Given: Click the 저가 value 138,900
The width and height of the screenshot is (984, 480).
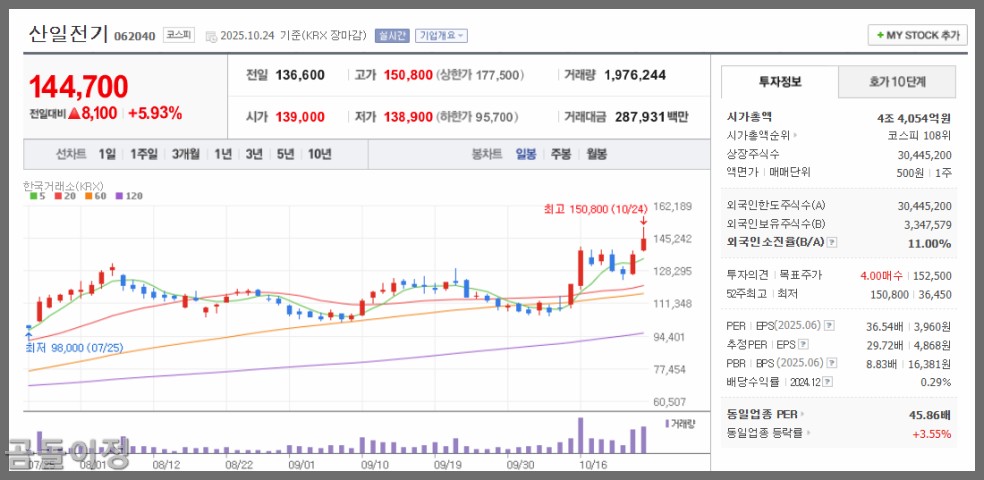Looking at the screenshot, I should pos(408,117).
